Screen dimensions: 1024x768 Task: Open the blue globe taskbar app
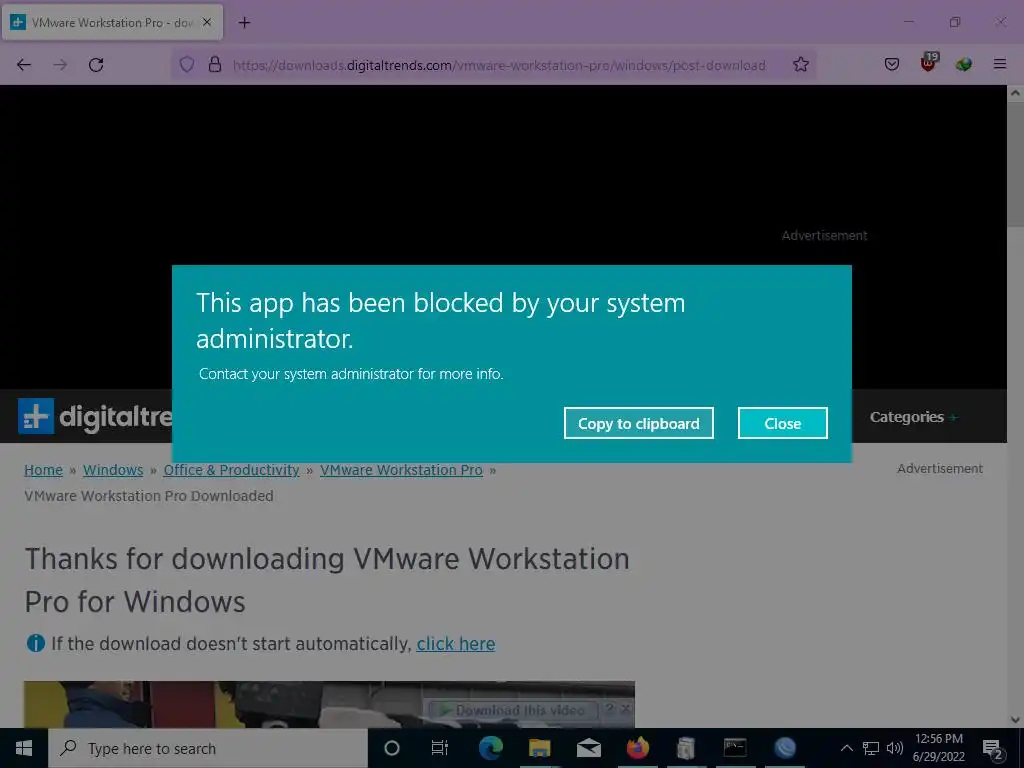pos(785,748)
